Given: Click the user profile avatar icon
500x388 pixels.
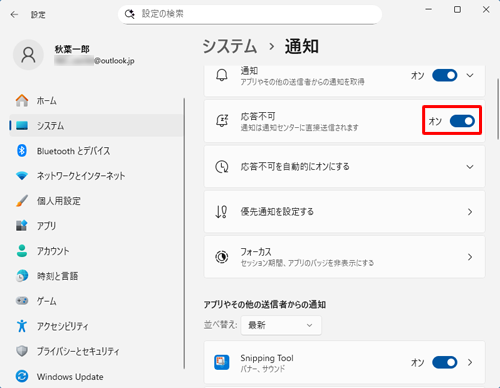Looking at the screenshot, I should pyautogui.click(x=28, y=55).
